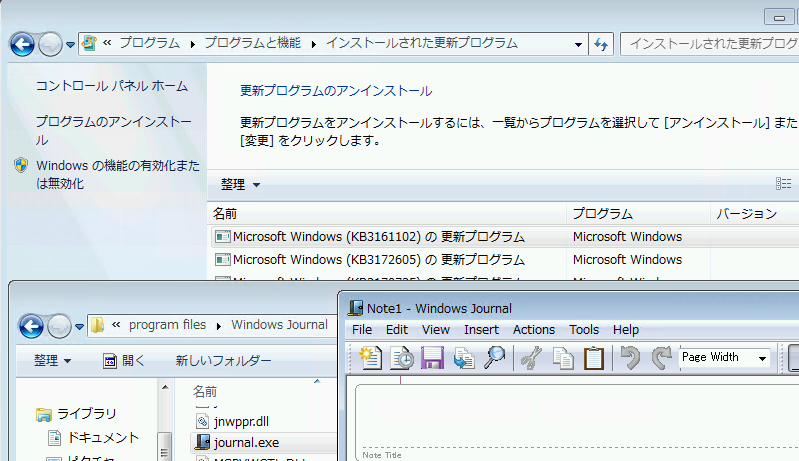799x461 pixels.
Task: Open the Edit menu in Windows Journal
Action: click(396, 330)
